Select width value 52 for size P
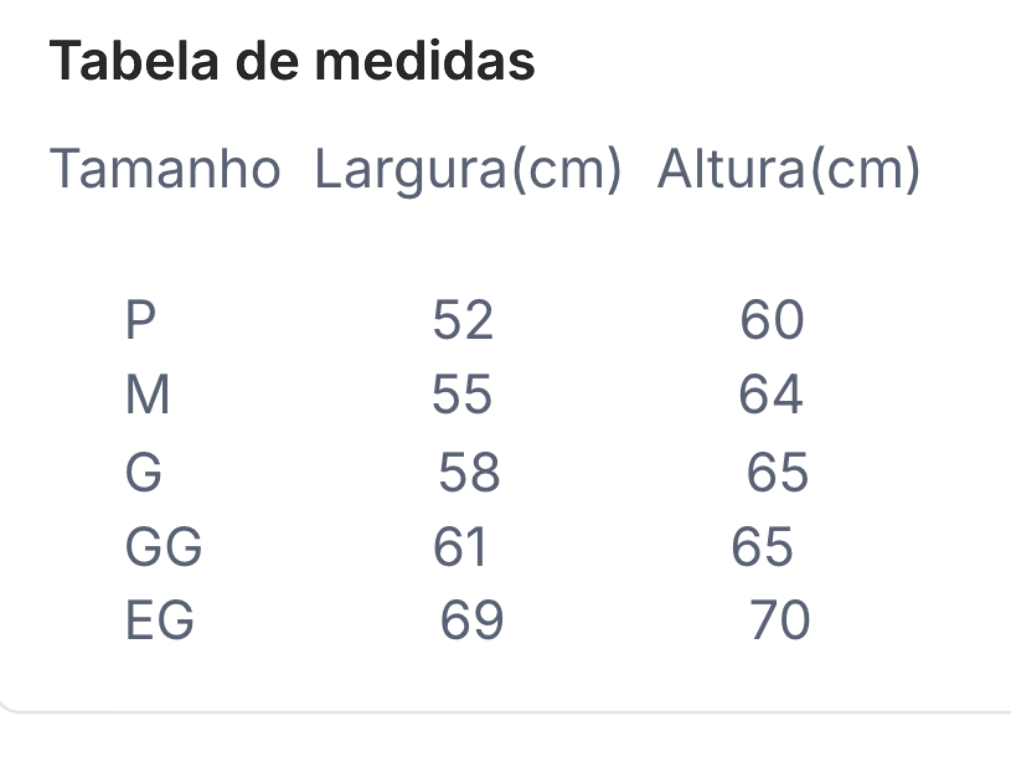Screen dimensions: 1011x757 [463, 320]
